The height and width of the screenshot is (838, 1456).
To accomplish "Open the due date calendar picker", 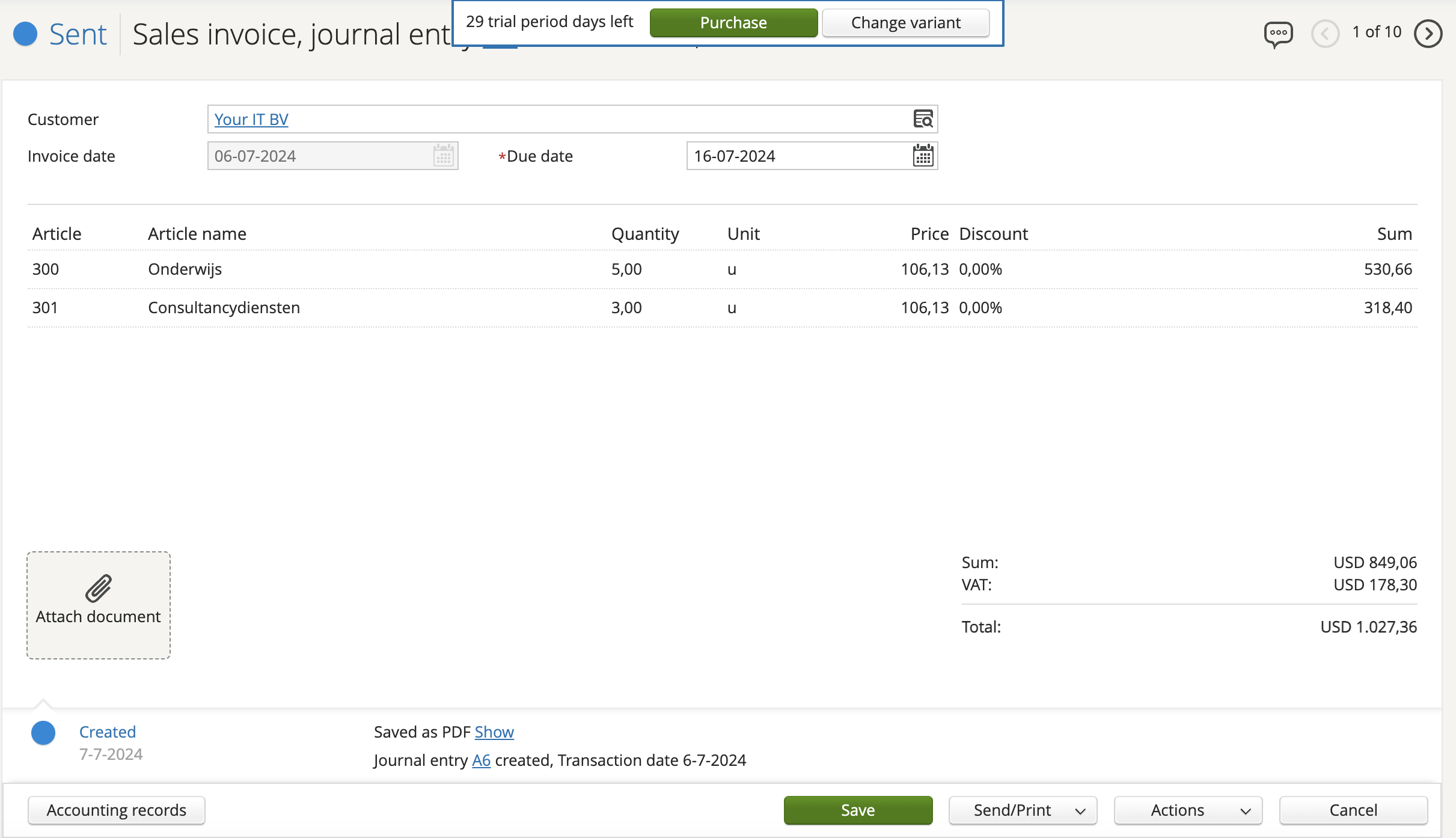I will click(922, 155).
